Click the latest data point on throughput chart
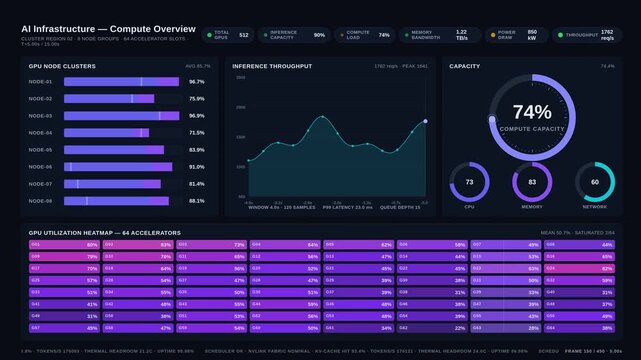Viewport: 641px width, 360px height. 426,121
